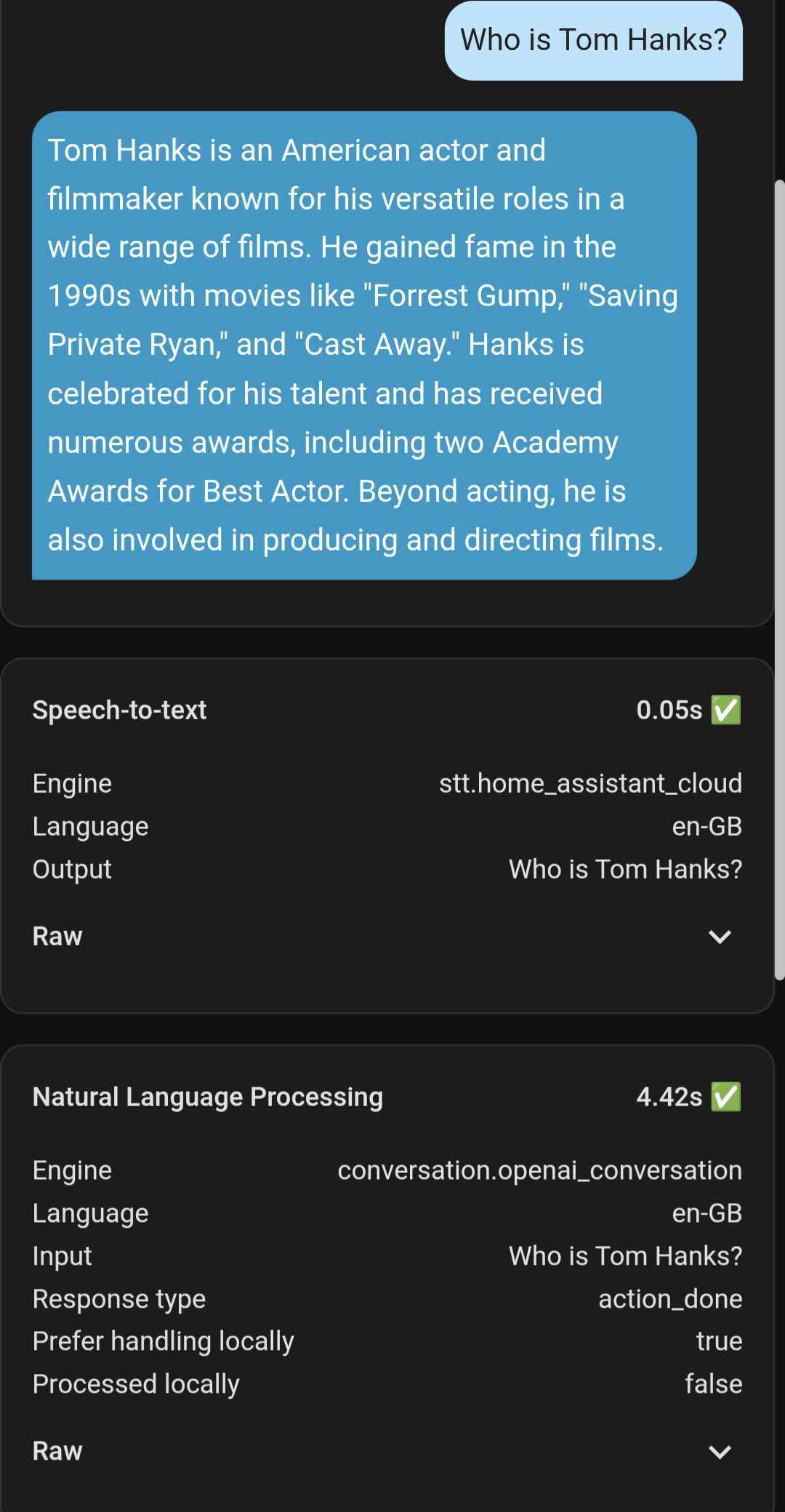Click the Raw label in Speech-to-text card
785x1512 pixels.
point(57,937)
